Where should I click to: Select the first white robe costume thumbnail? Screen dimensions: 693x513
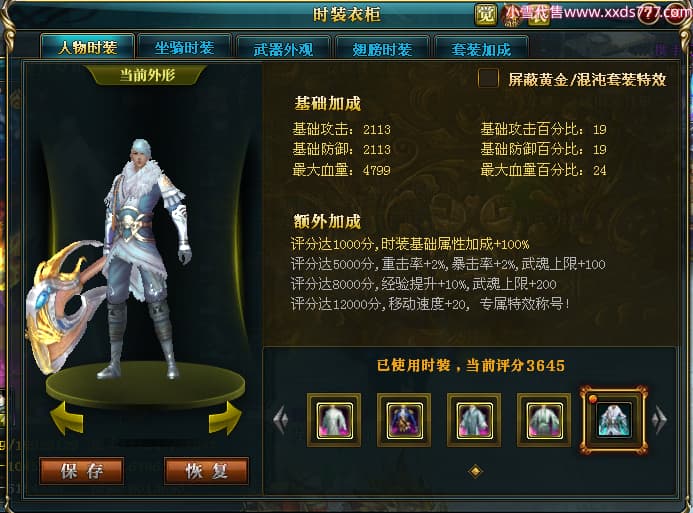click(x=334, y=420)
